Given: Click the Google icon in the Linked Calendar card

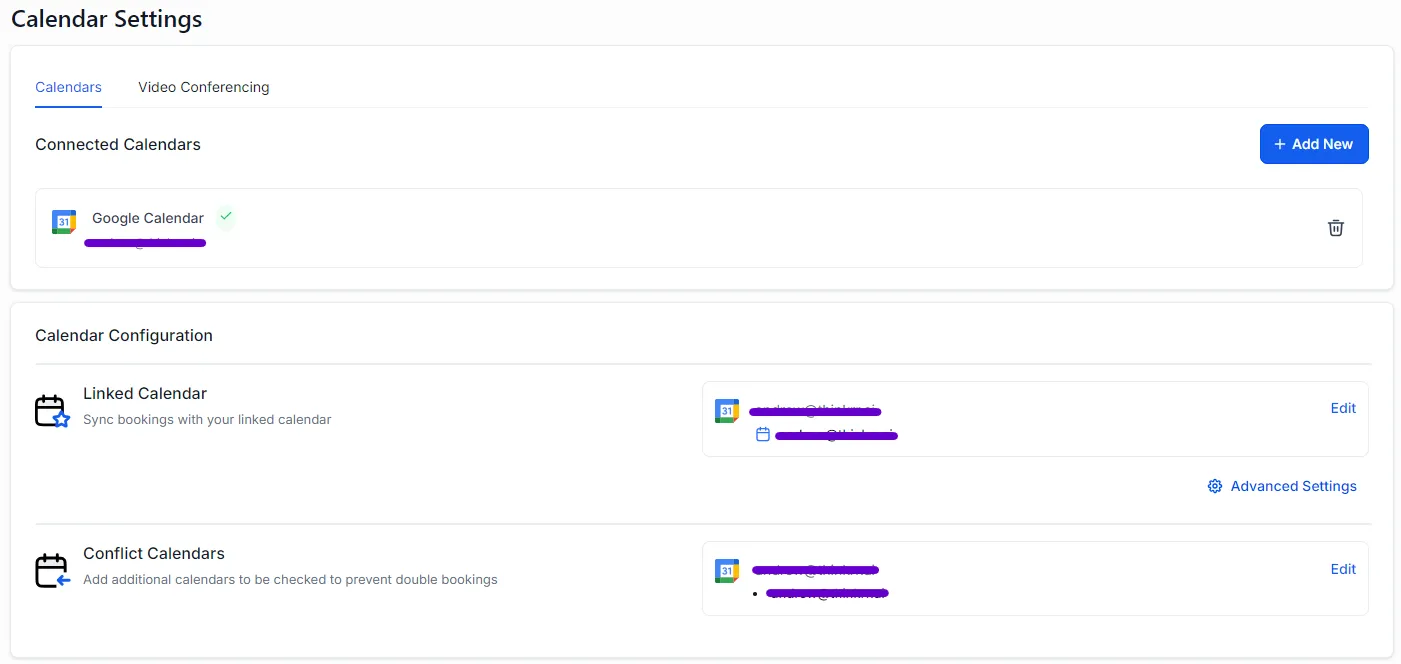Looking at the screenshot, I should tap(726, 410).
